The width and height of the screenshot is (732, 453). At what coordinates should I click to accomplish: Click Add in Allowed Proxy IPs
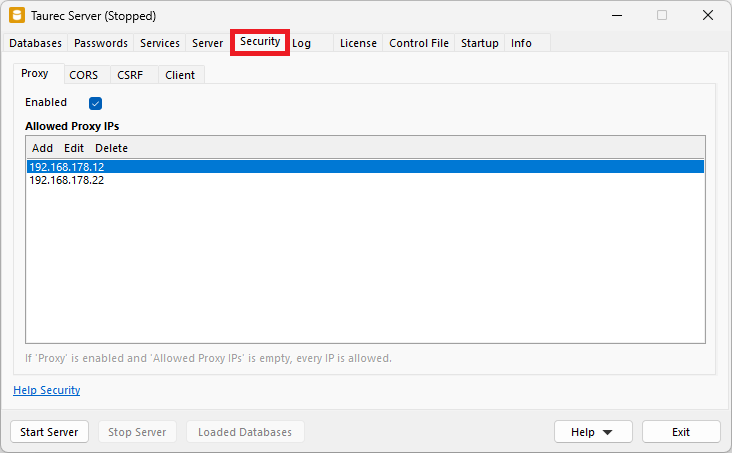42,148
